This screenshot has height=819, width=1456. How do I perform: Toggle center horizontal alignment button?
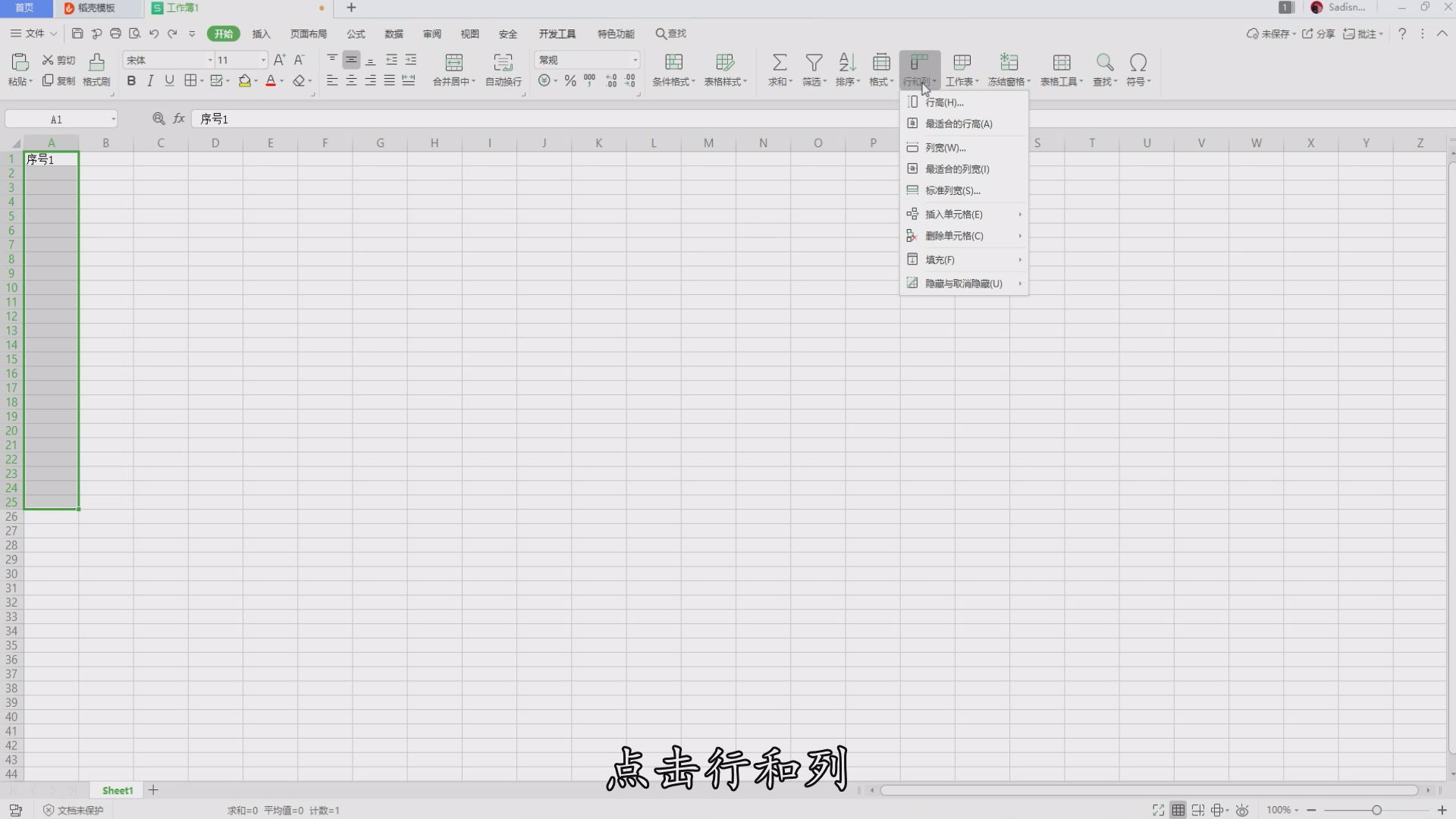351,80
